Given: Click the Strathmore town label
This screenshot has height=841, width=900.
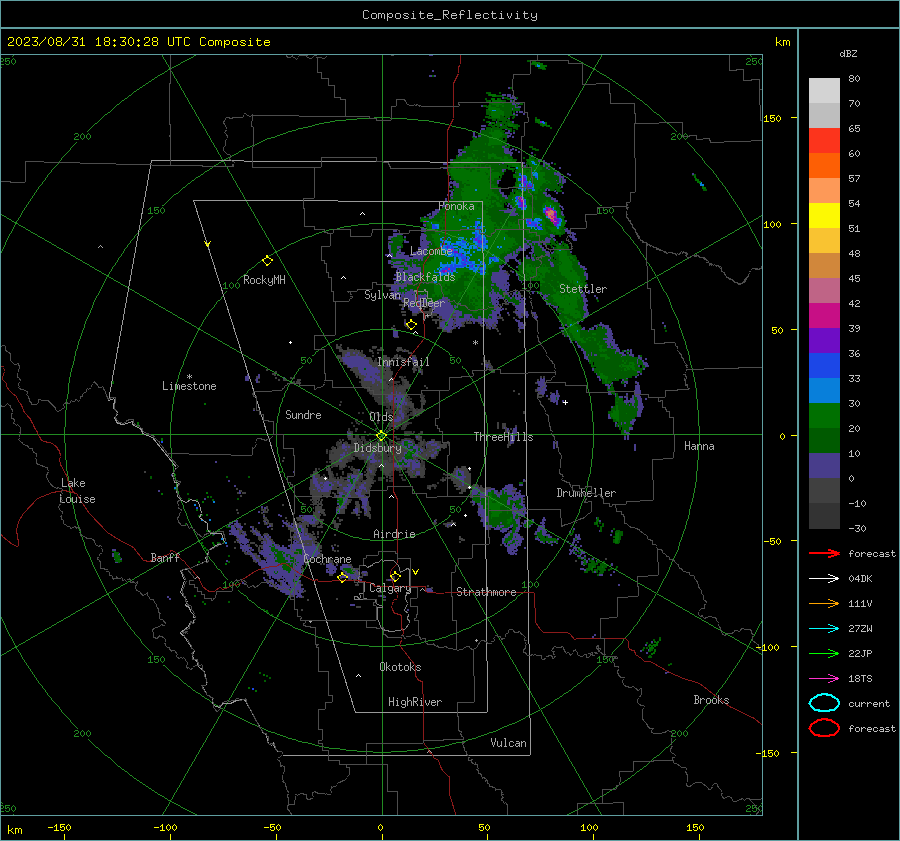Looking at the screenshot, I should click(x=486, y=592).
